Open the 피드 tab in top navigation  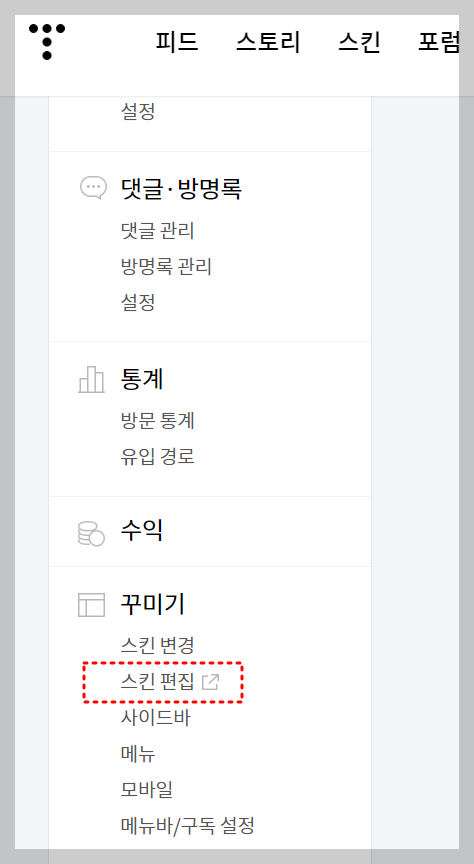pos(176,42)
